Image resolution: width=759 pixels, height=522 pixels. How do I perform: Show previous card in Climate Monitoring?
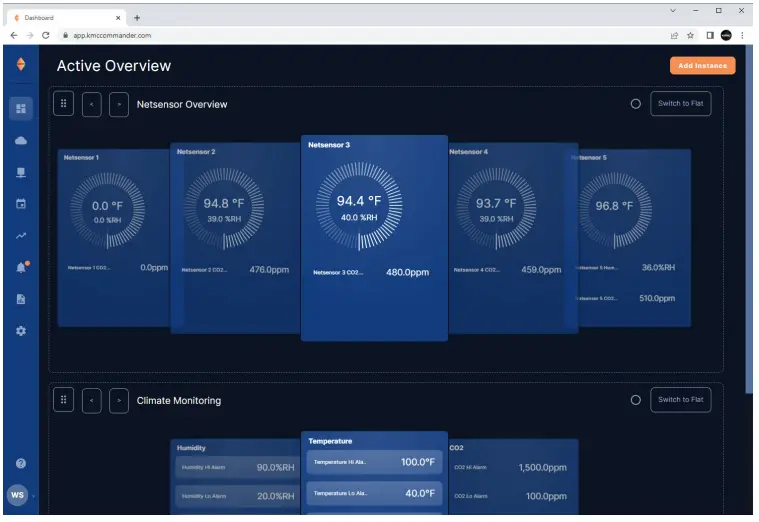coord(91,400)
